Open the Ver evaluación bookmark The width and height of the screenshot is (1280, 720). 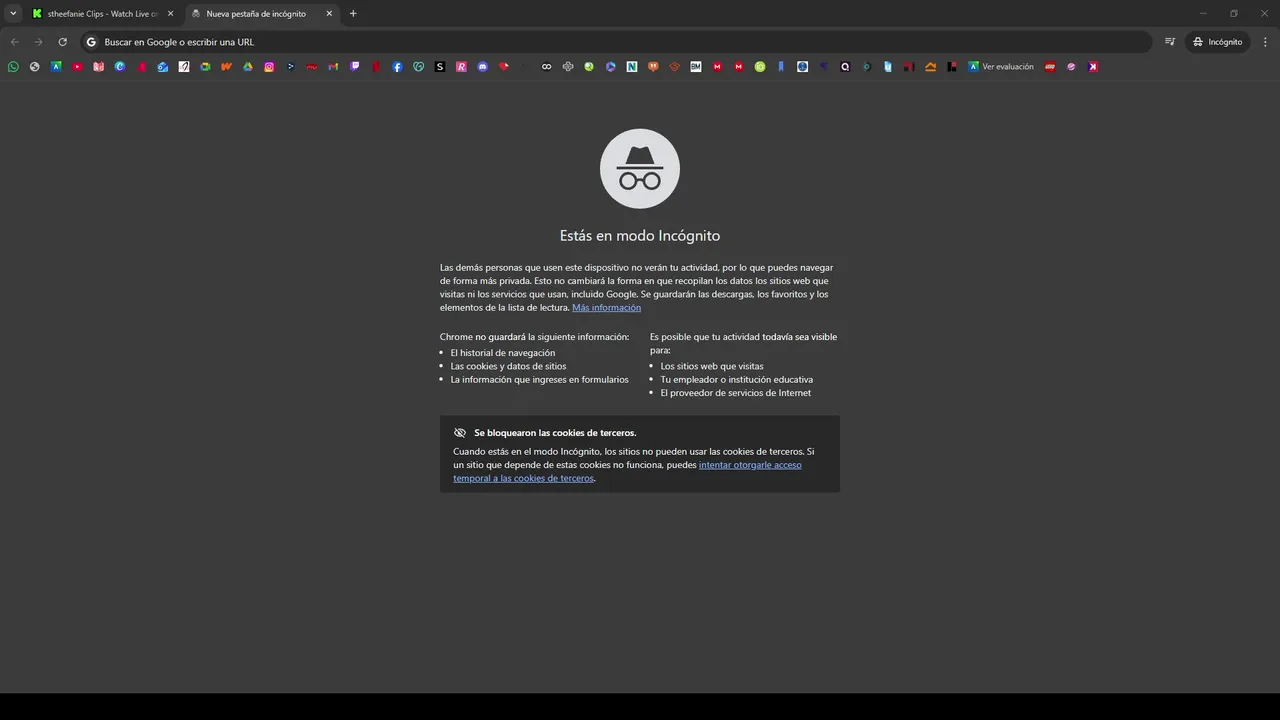(x=1000, y=67)
